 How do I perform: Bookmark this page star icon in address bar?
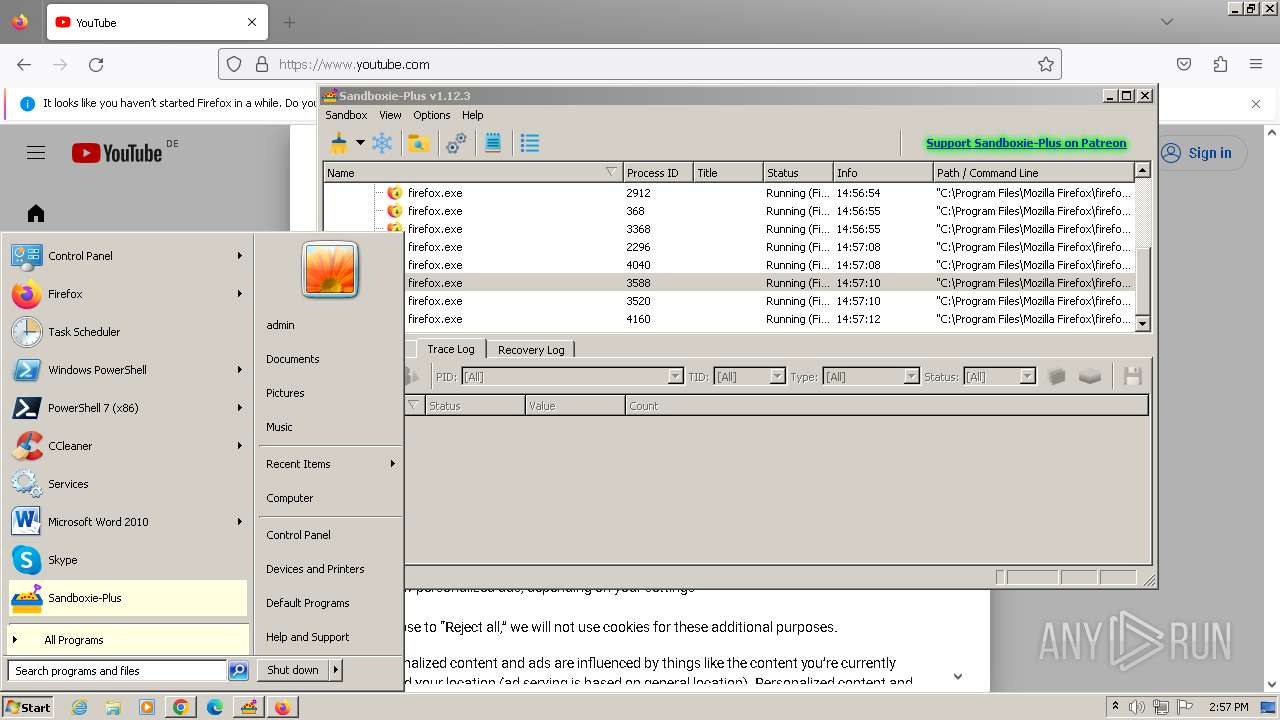[x=1046, y=64]
